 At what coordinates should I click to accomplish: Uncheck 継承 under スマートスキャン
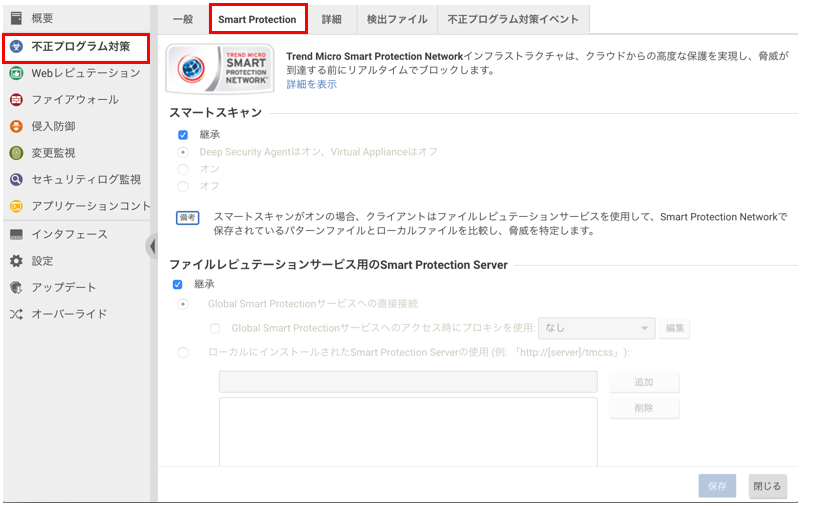(x=183, y=135)
